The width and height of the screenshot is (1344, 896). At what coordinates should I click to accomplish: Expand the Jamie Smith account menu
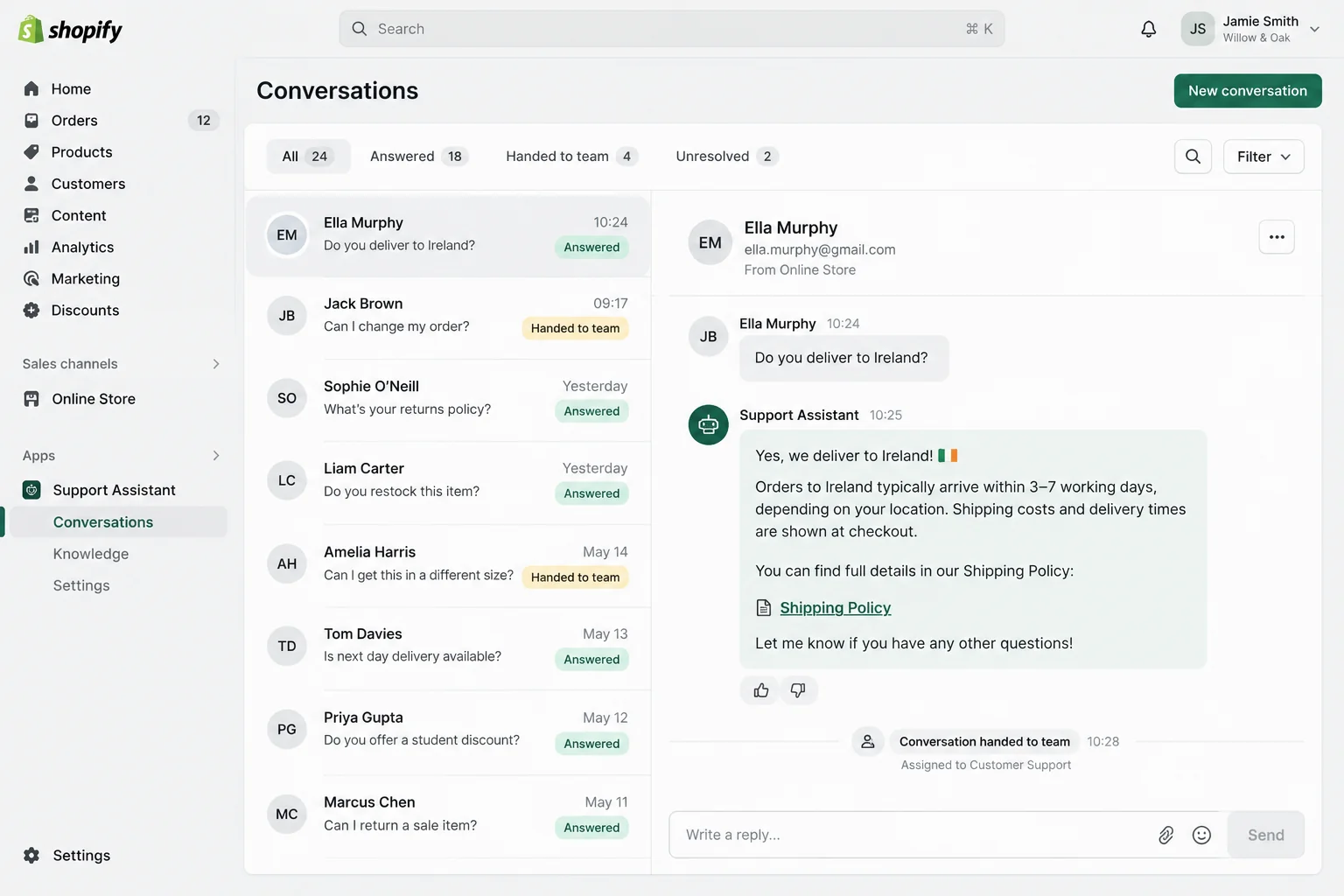coord(1251,29)
